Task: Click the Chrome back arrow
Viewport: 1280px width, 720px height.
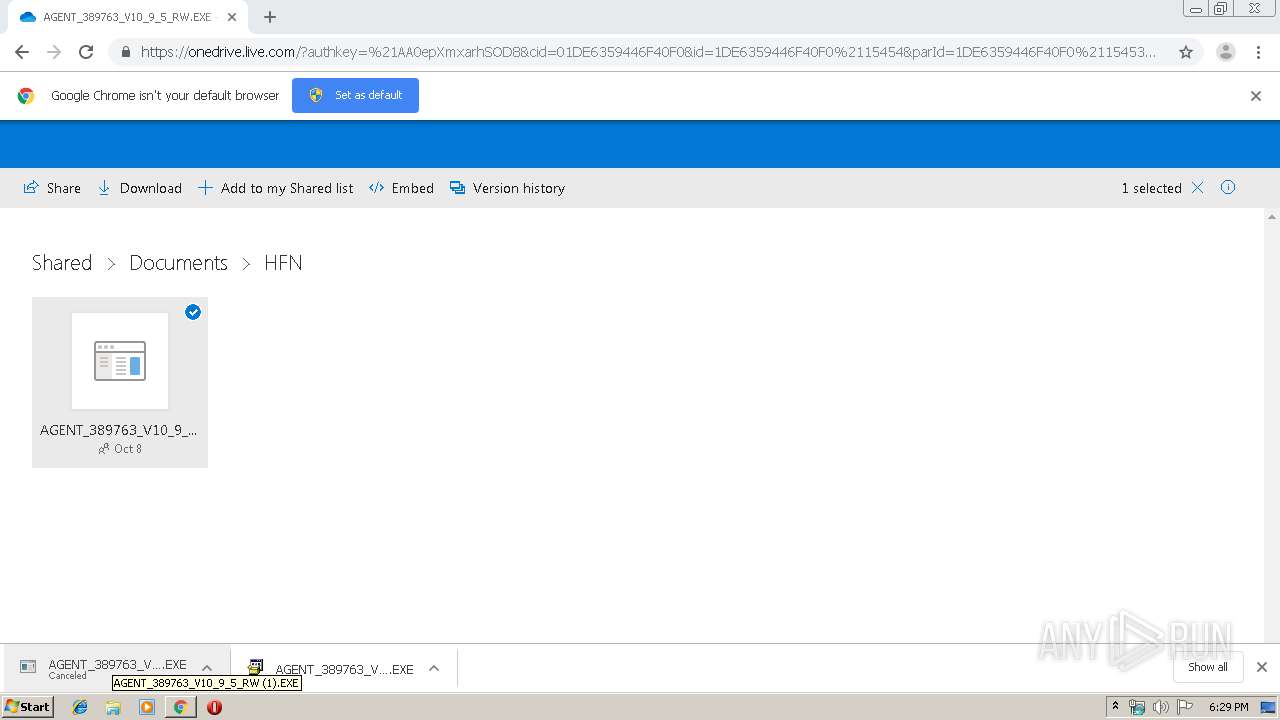Action: (x=22, y=52)
